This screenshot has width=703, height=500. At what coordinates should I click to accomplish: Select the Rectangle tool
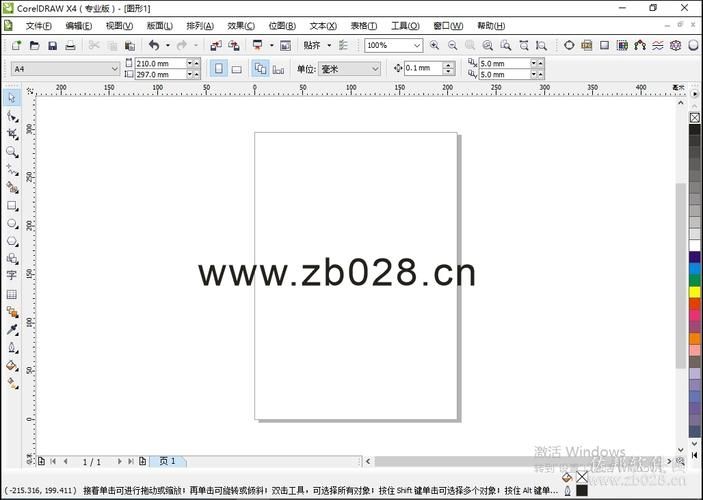pyautogui.click(x=12, y=206)
